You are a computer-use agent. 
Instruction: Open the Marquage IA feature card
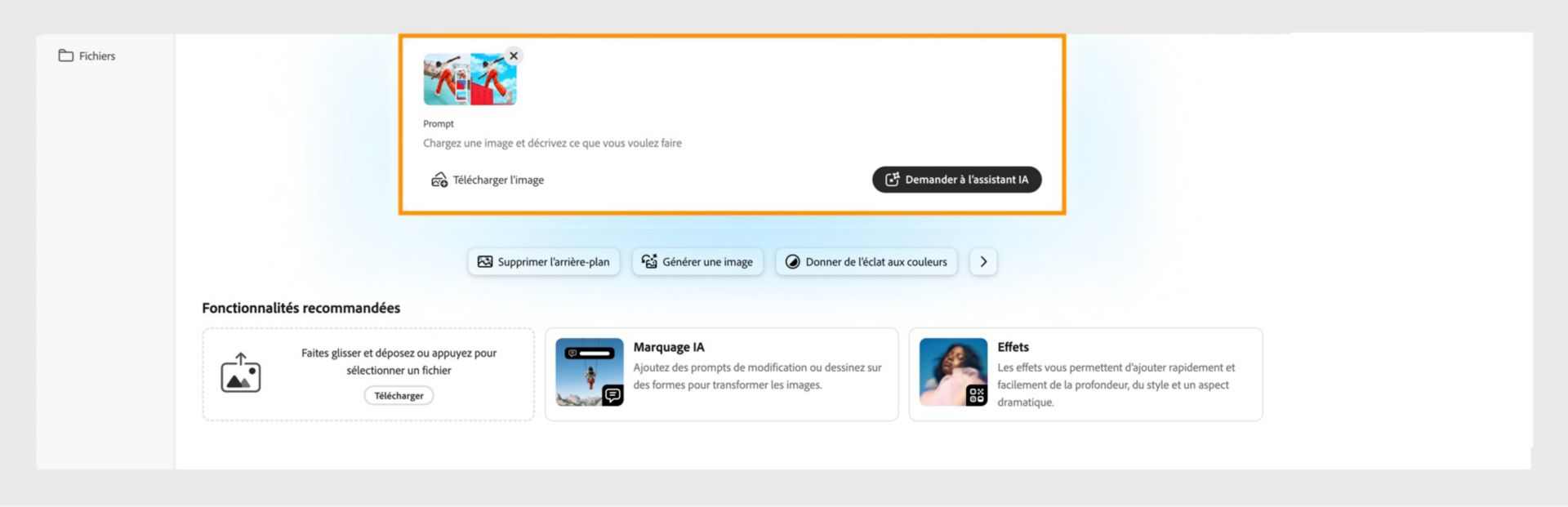[x=722, y=375]
